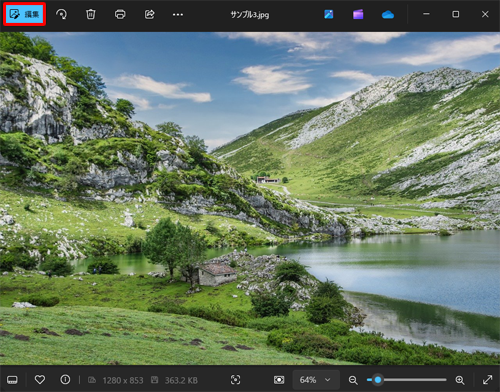Show the filmstrip with bottom-left icon
The height and width of the screenshot is (392, 500).
12,380
